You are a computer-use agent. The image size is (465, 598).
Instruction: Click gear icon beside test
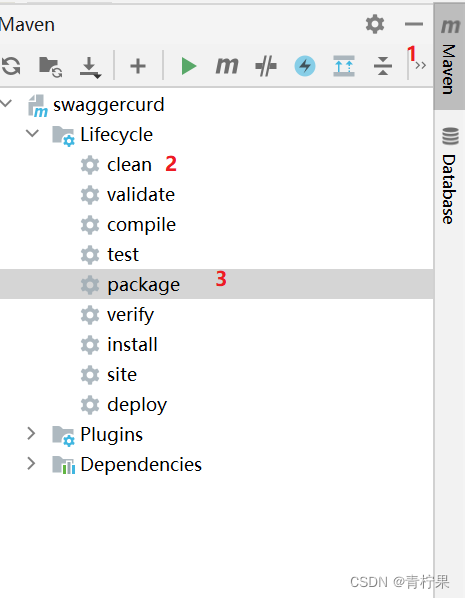coord(90,255)
